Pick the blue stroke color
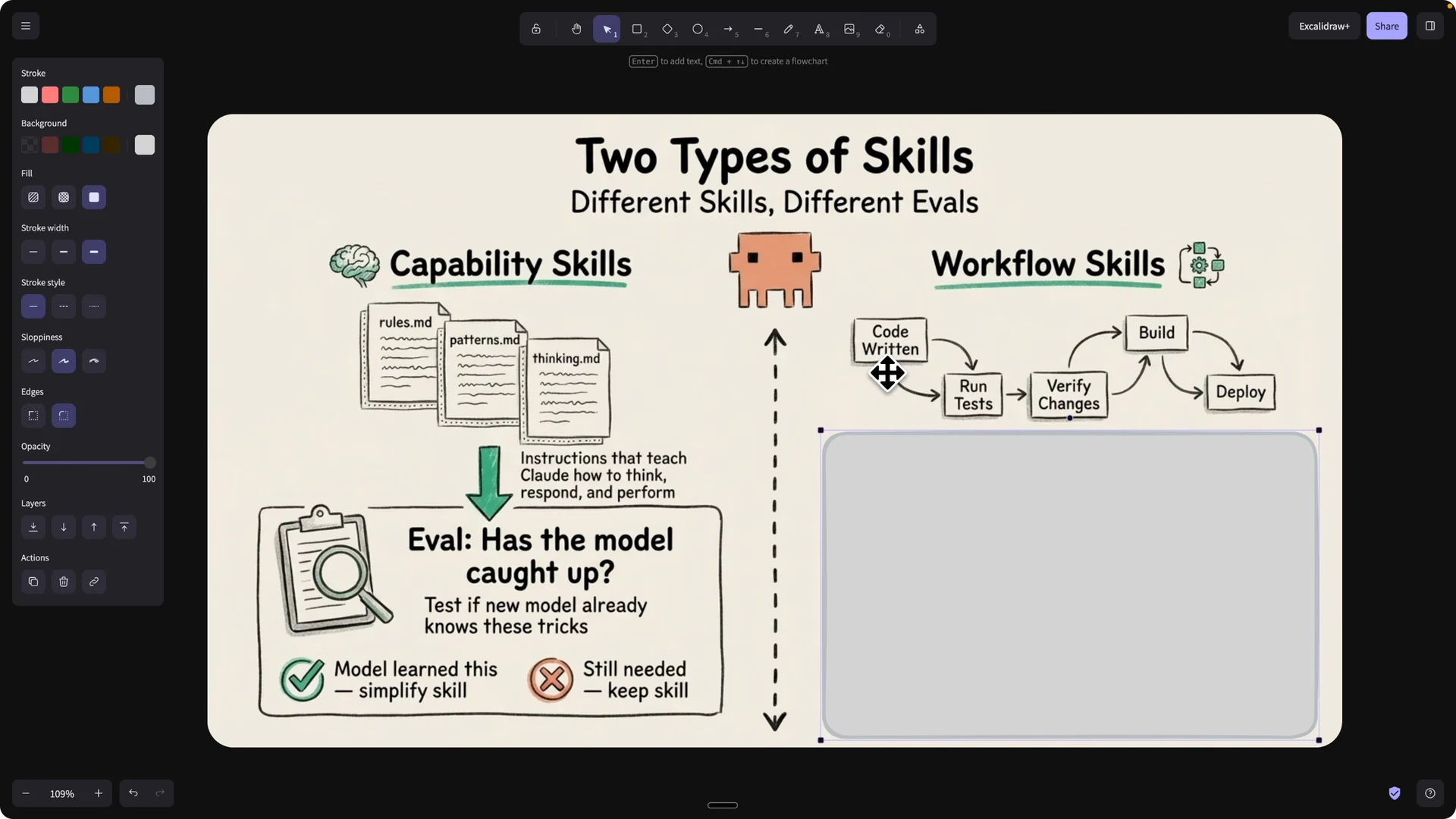1456x819 pixels. 91,95
